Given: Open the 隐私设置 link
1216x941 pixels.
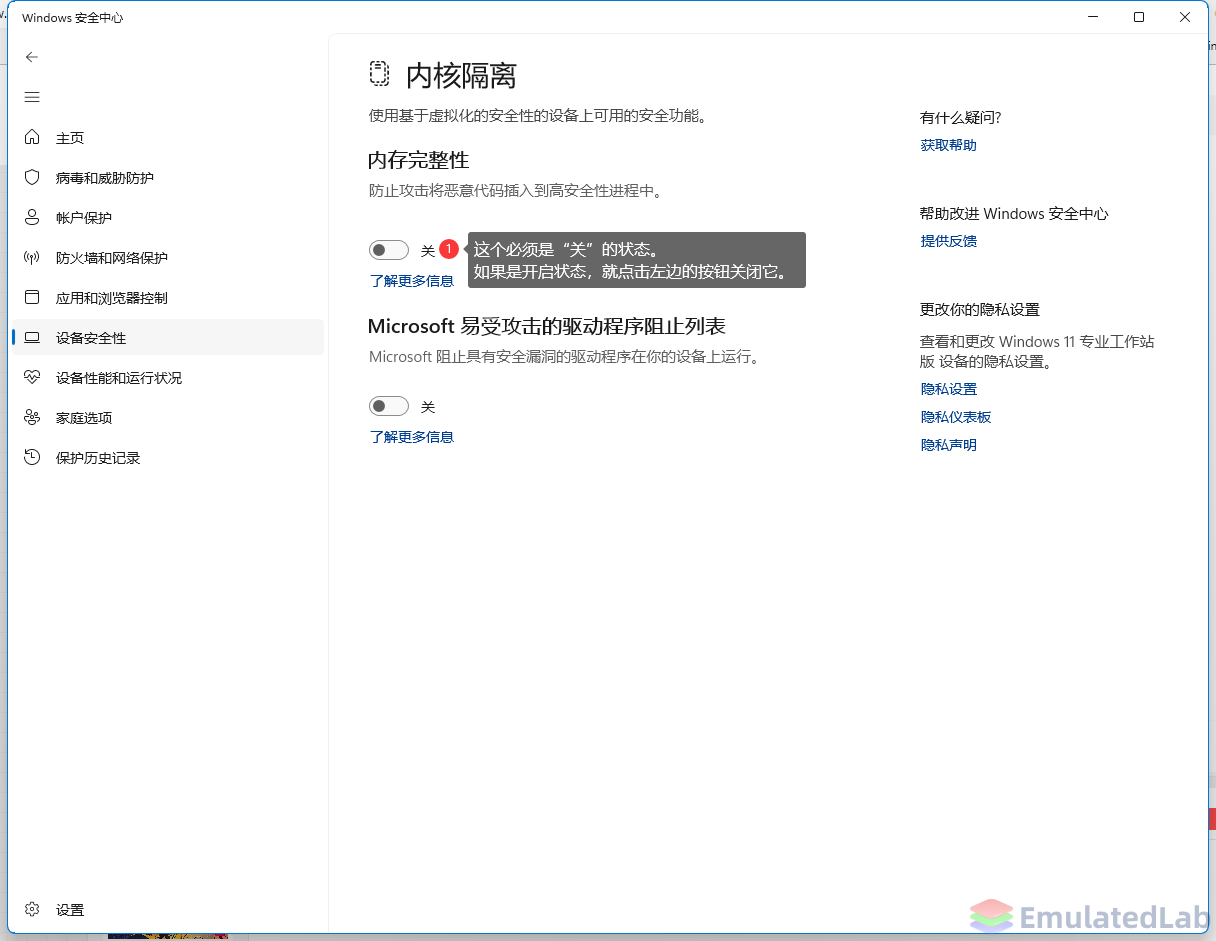Looking at the screenshot, I should point(948,389).
